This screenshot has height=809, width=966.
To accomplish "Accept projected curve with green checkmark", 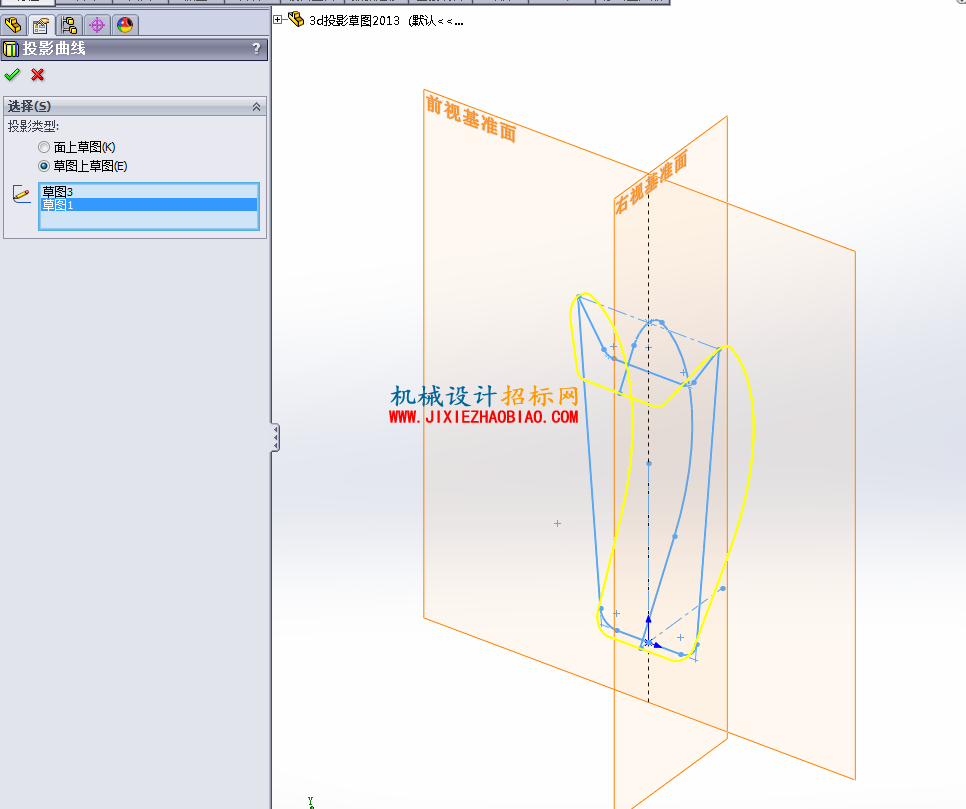I will 12,75.
